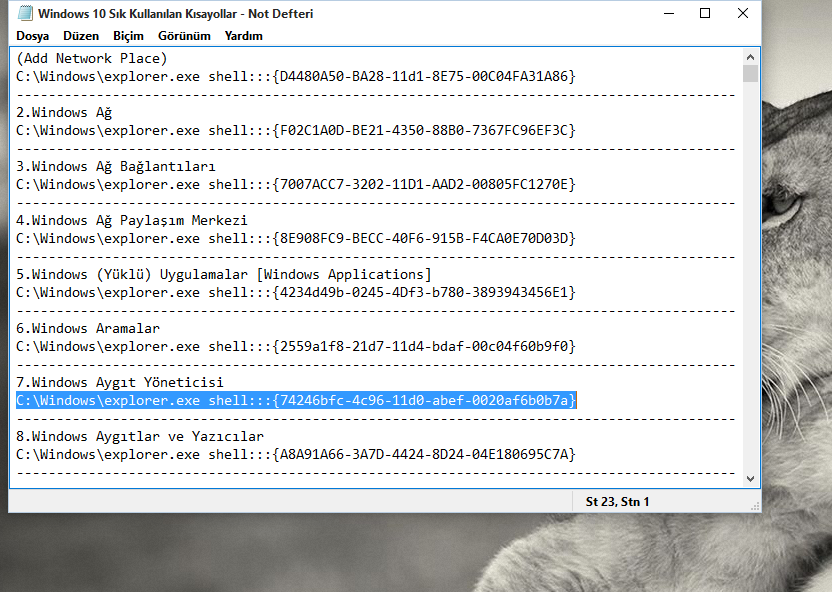The image size is (832, 592).
Task: Click the '2.Windows Ağ' heading
Action: pyautogui.click(x=64, y=112)
